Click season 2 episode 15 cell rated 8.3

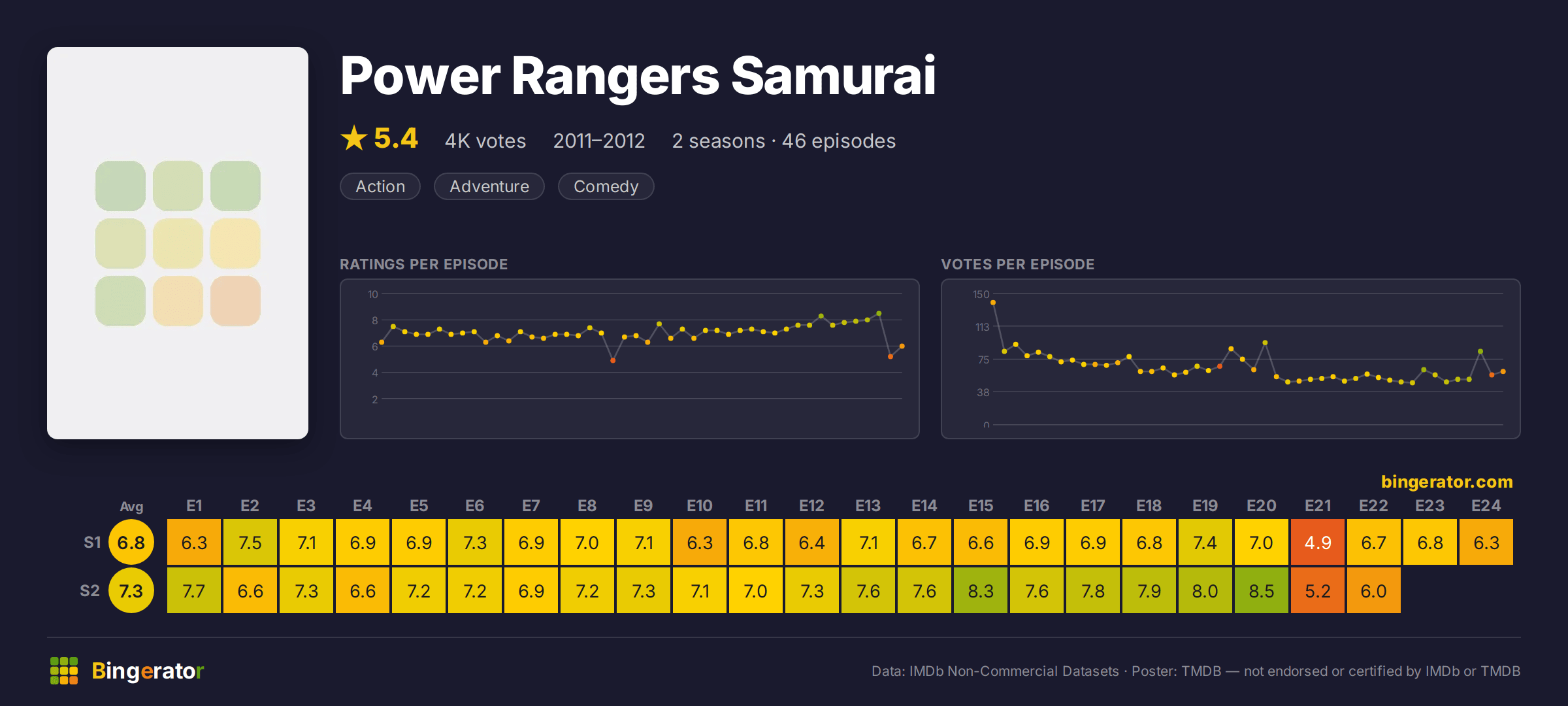pyautogui.click(x=981, y=590)
